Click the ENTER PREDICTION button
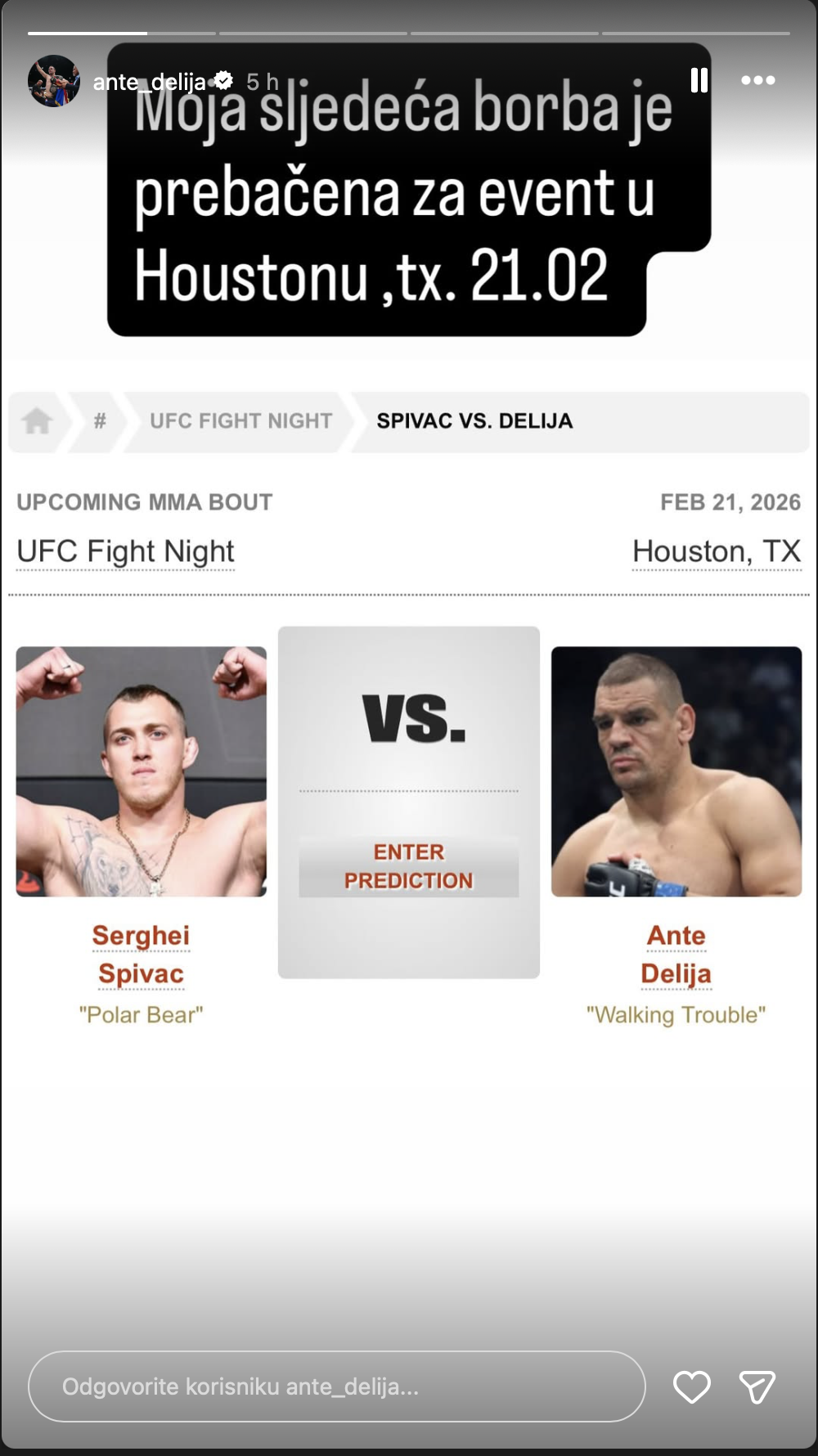The image size is (818, 1456). [x=408, y=866]
